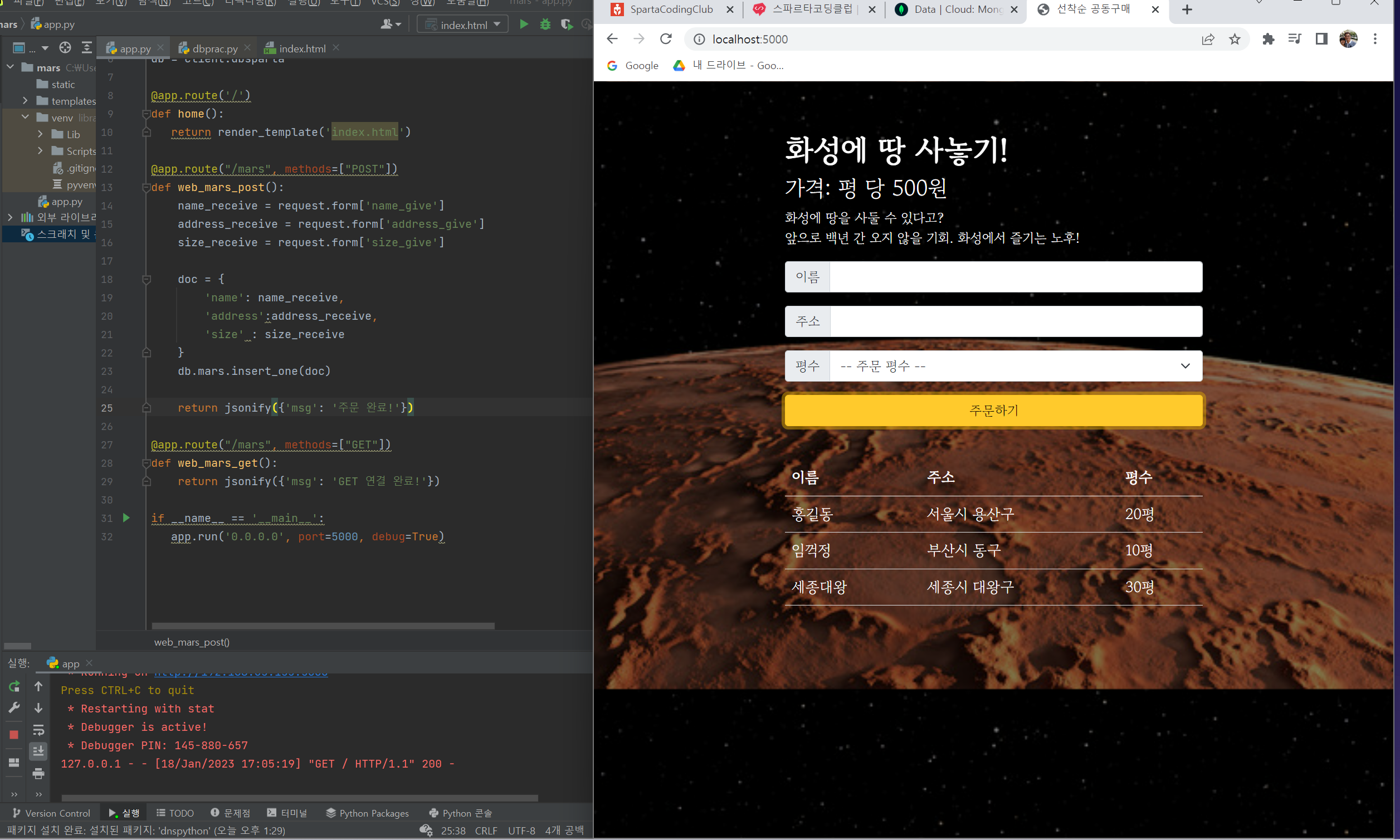Open Chrome three-dot menu
The width and height of the screenshot is (1400, 840).
[x=1375, y=38]
